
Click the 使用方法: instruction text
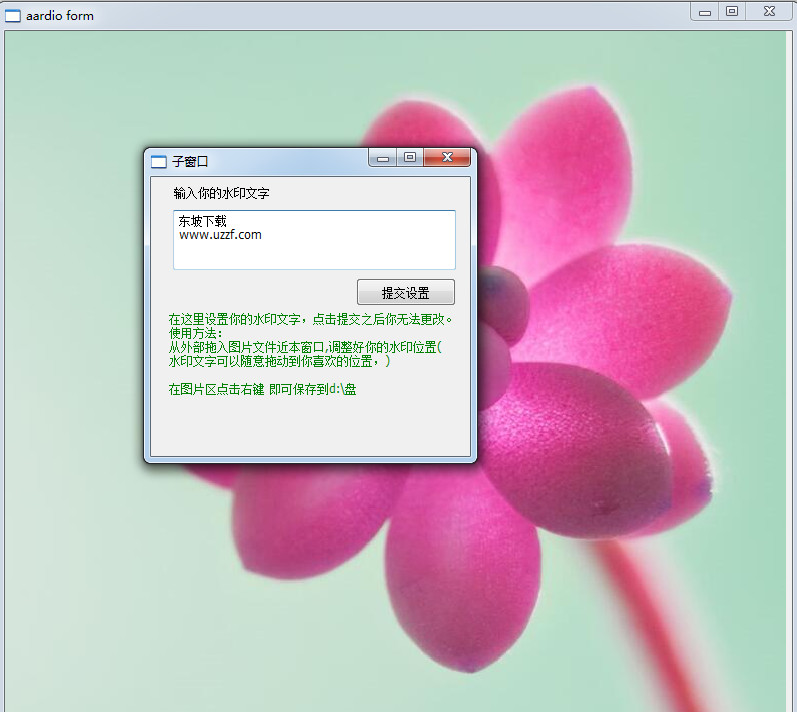(195, 333)
